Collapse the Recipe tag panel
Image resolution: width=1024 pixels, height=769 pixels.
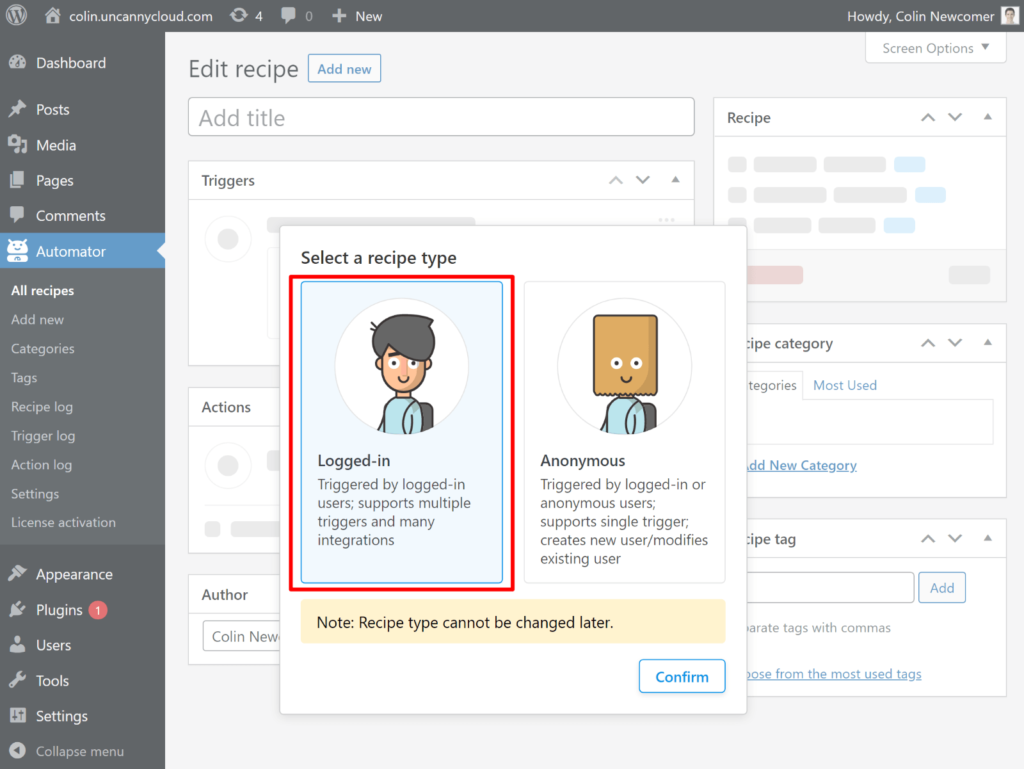click(987, 539)
